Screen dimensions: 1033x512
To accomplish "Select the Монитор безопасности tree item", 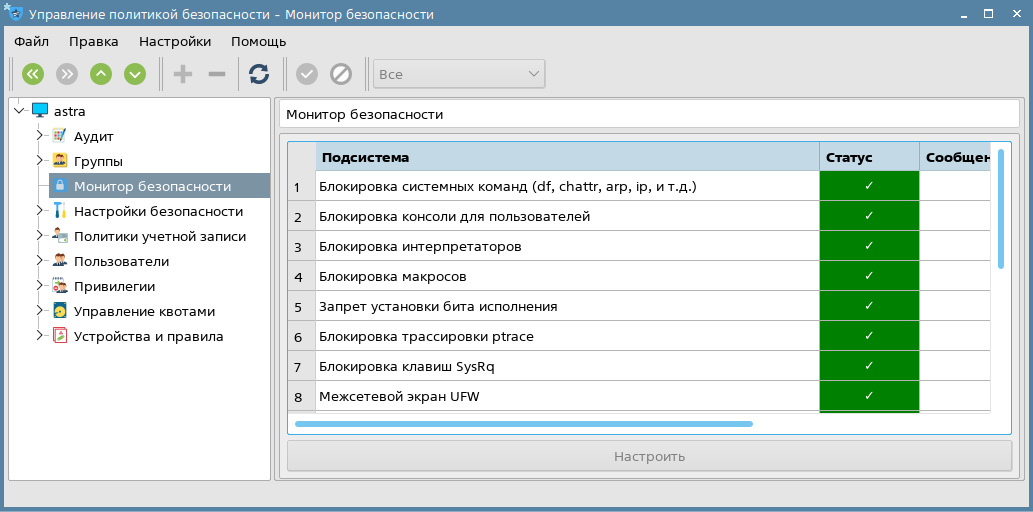I will pyautogui.click(x=159, y=186).
